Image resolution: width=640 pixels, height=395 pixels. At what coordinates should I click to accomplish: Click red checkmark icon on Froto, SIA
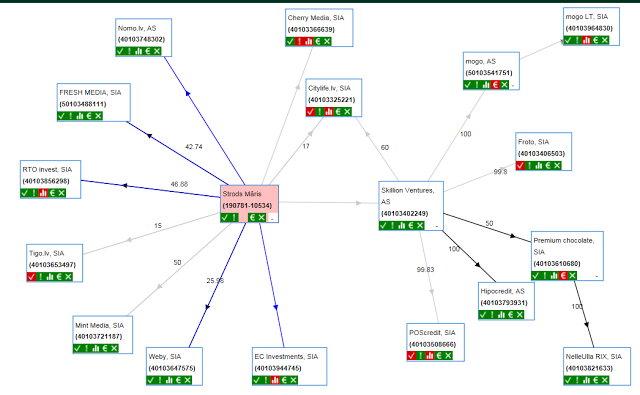(x=520, y=165)
